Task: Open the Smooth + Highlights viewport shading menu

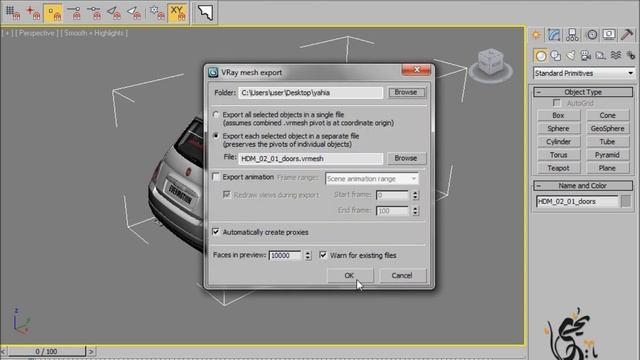Action: pos(94,33)
